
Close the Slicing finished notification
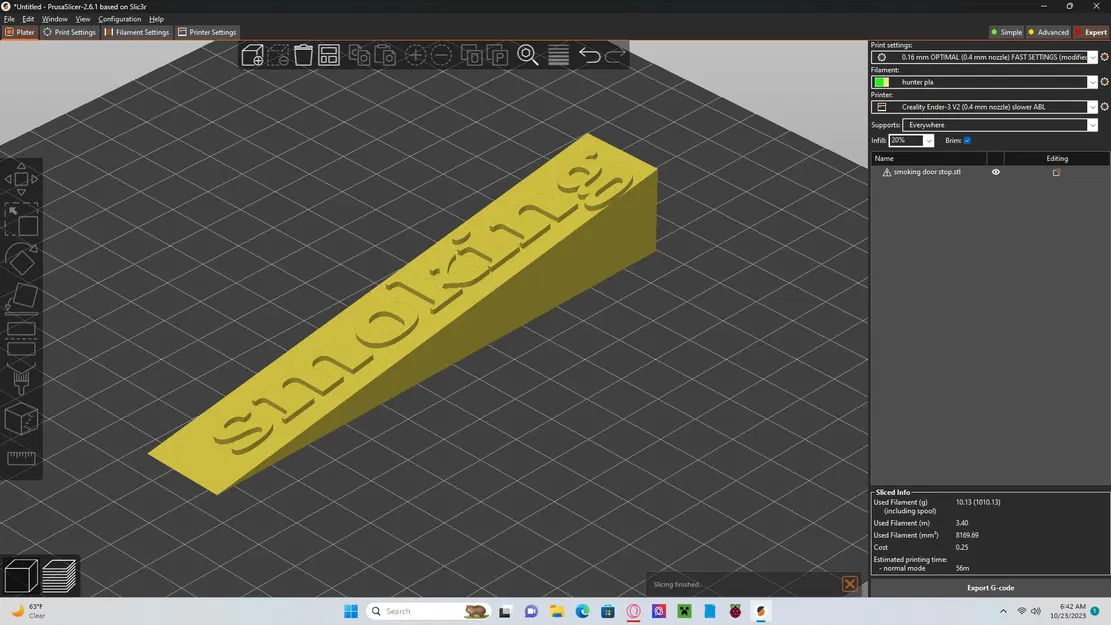[x=850, y=584]
